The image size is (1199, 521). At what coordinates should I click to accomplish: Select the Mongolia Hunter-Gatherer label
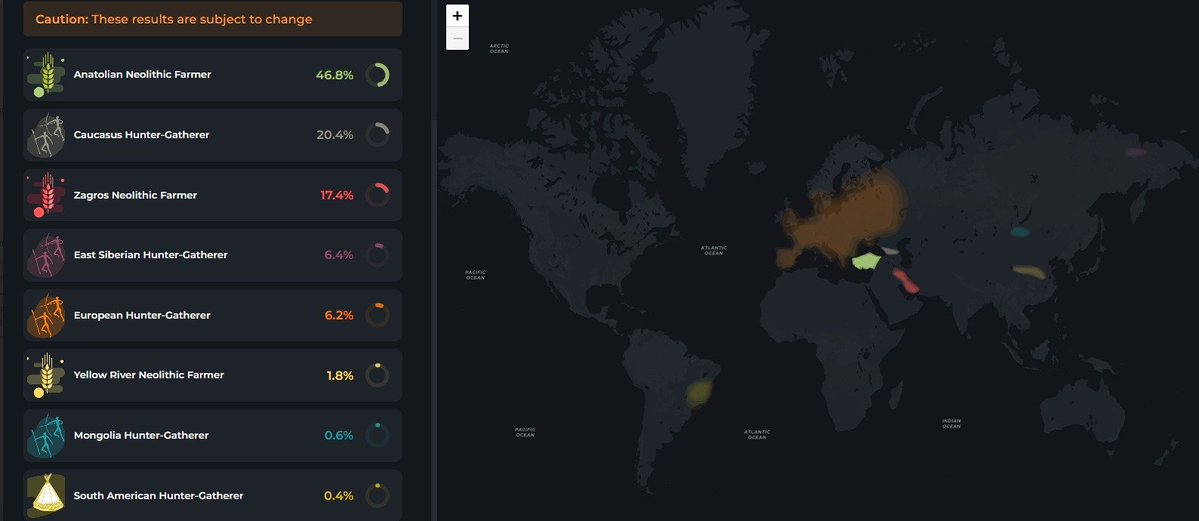click(x=141, y=435)
